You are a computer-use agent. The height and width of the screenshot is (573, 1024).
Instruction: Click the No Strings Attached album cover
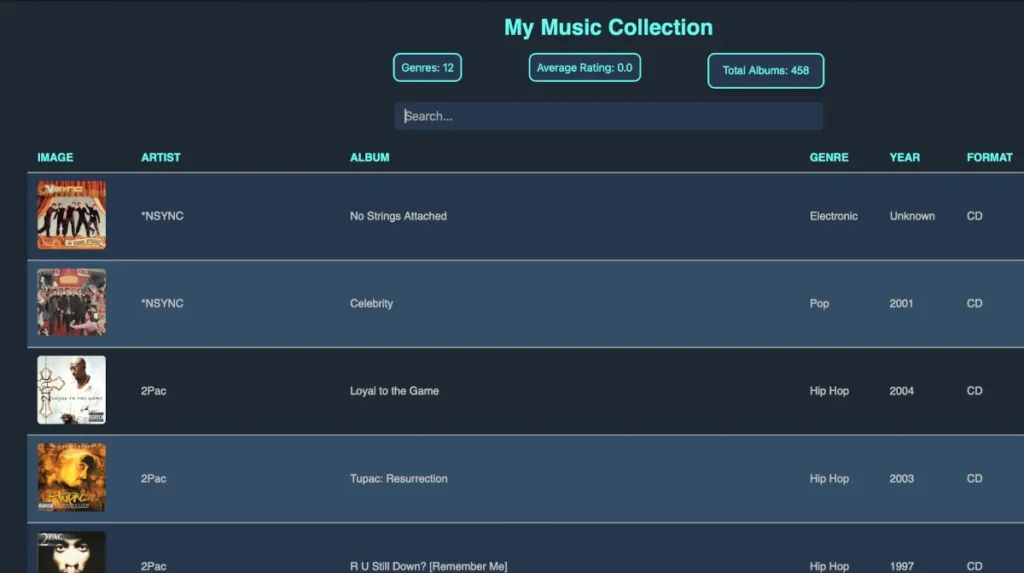click(x=71, y=215)
